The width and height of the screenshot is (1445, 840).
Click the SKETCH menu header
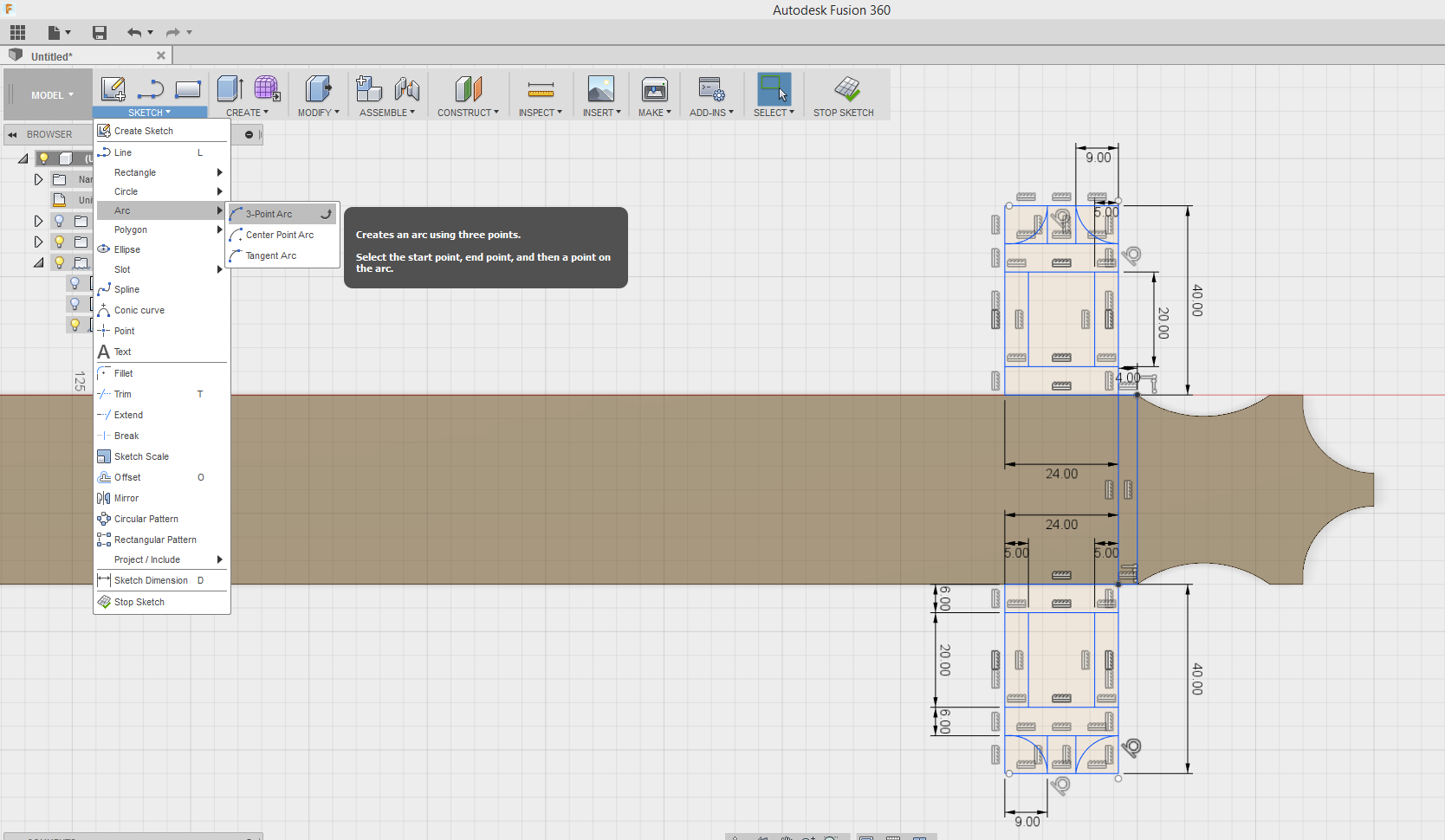point(150,113)
